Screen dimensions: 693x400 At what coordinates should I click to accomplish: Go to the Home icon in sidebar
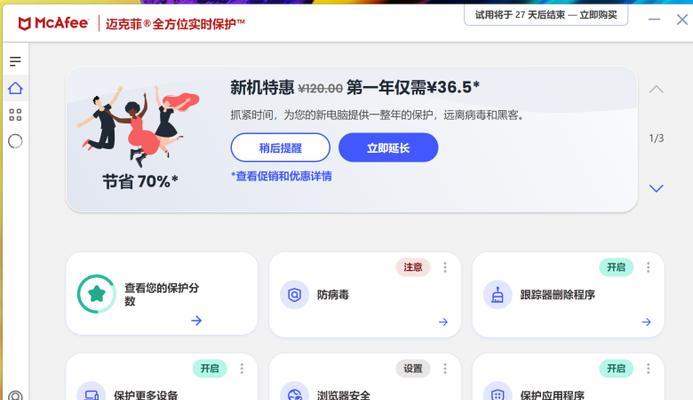[15, 88]
